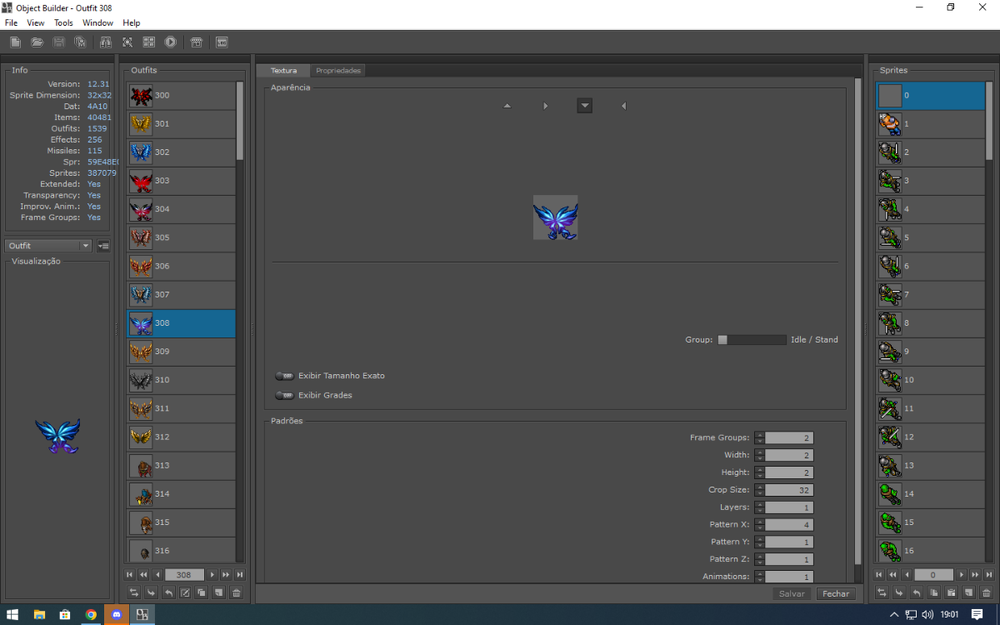The image size is (1000, 625).
Task: Open the Tools menu
Action: [x=63, y=23]
